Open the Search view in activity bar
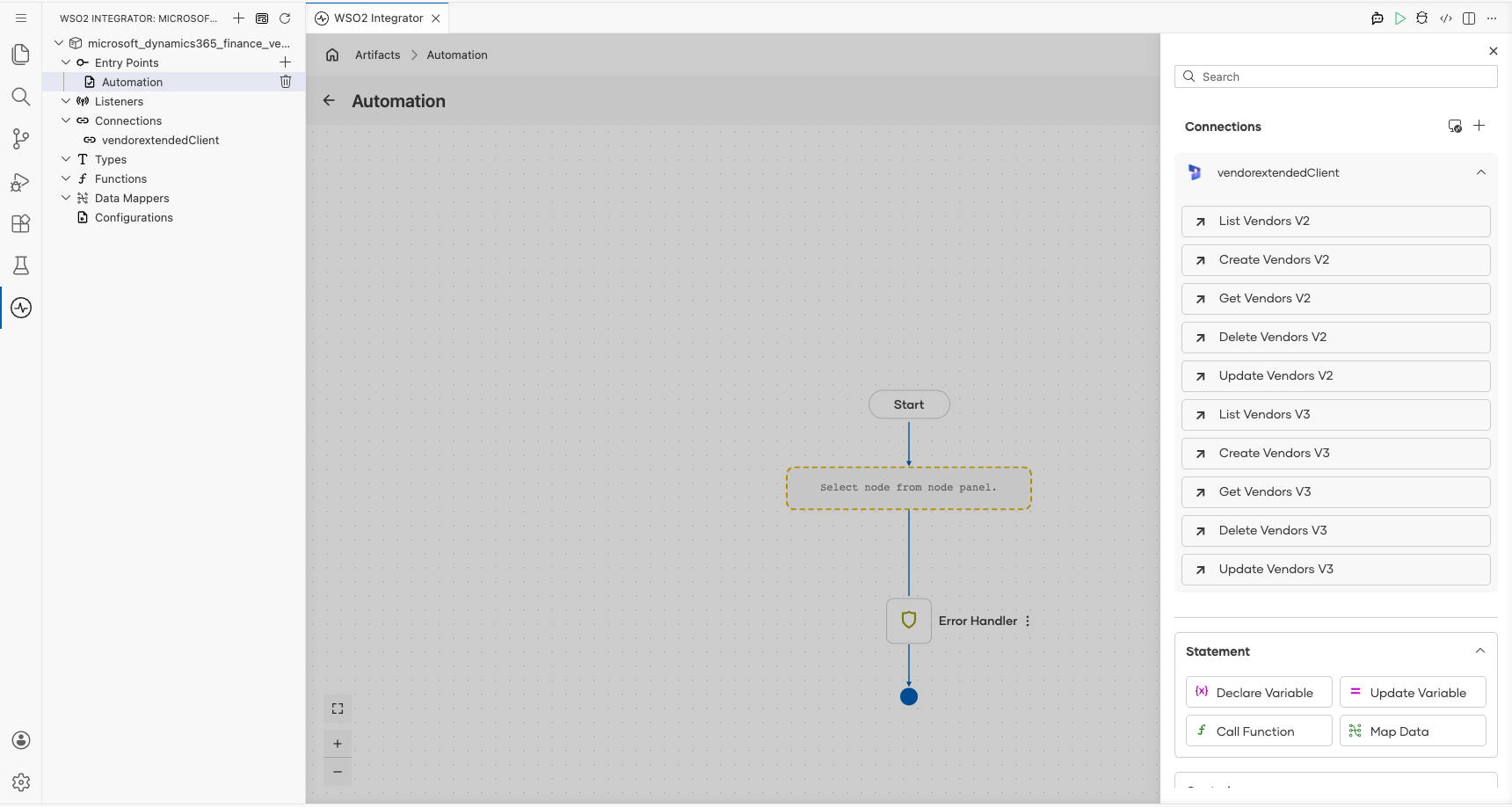 click(21, 97)
